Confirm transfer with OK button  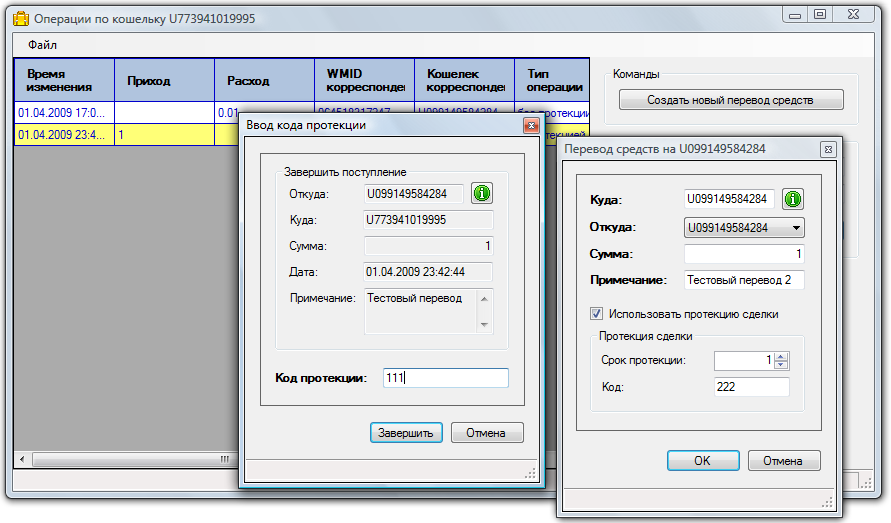coord(702,461)
